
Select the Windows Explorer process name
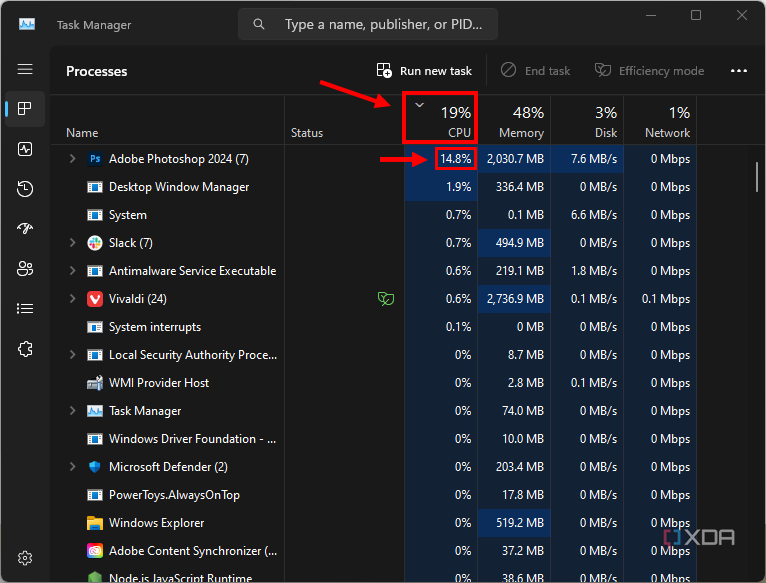coord(156,523)
